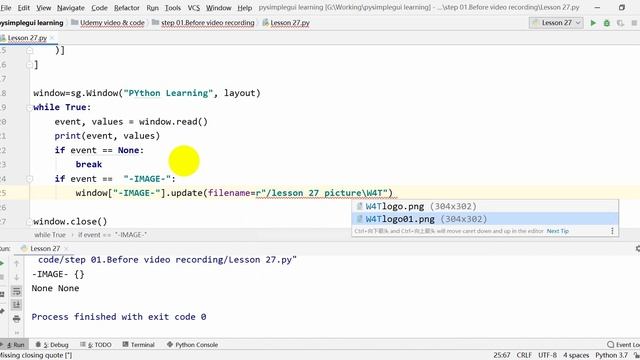Screen dimensions: 640x360
Task: Click the '-IMAGE- {}' console output line
Action: point(58,274)
